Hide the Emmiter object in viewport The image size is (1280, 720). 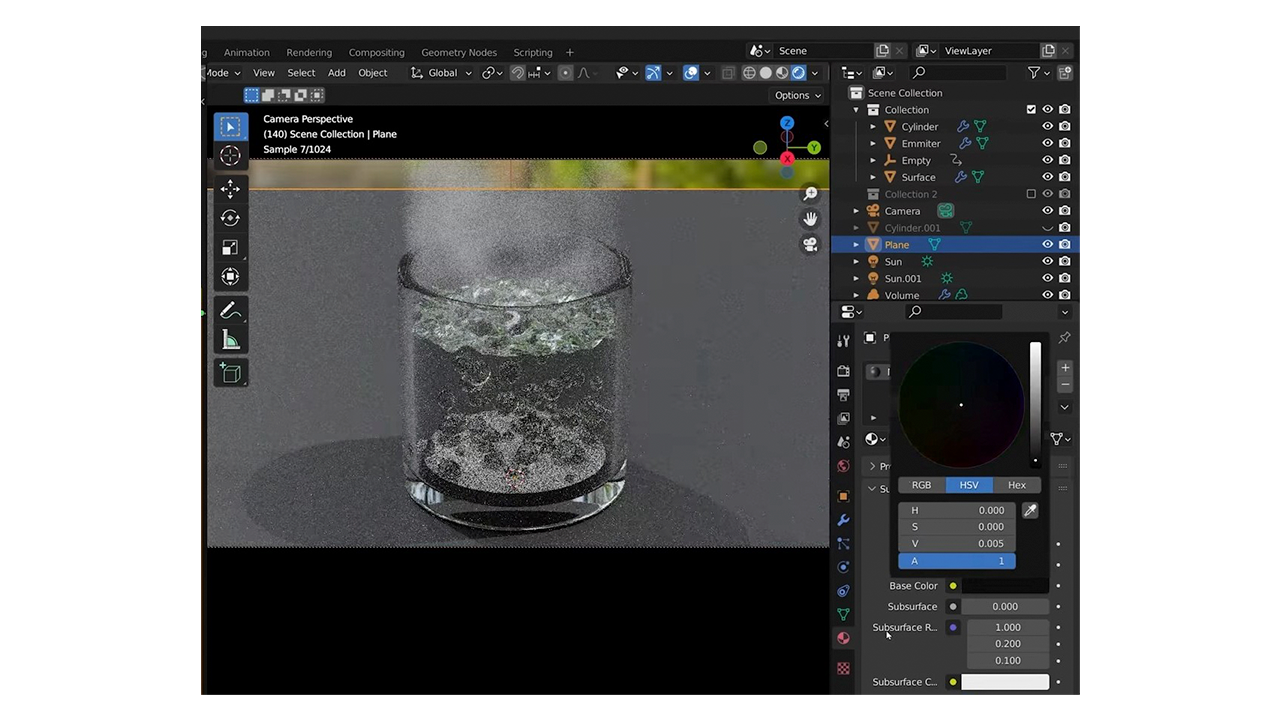[x=1048, y=144]
